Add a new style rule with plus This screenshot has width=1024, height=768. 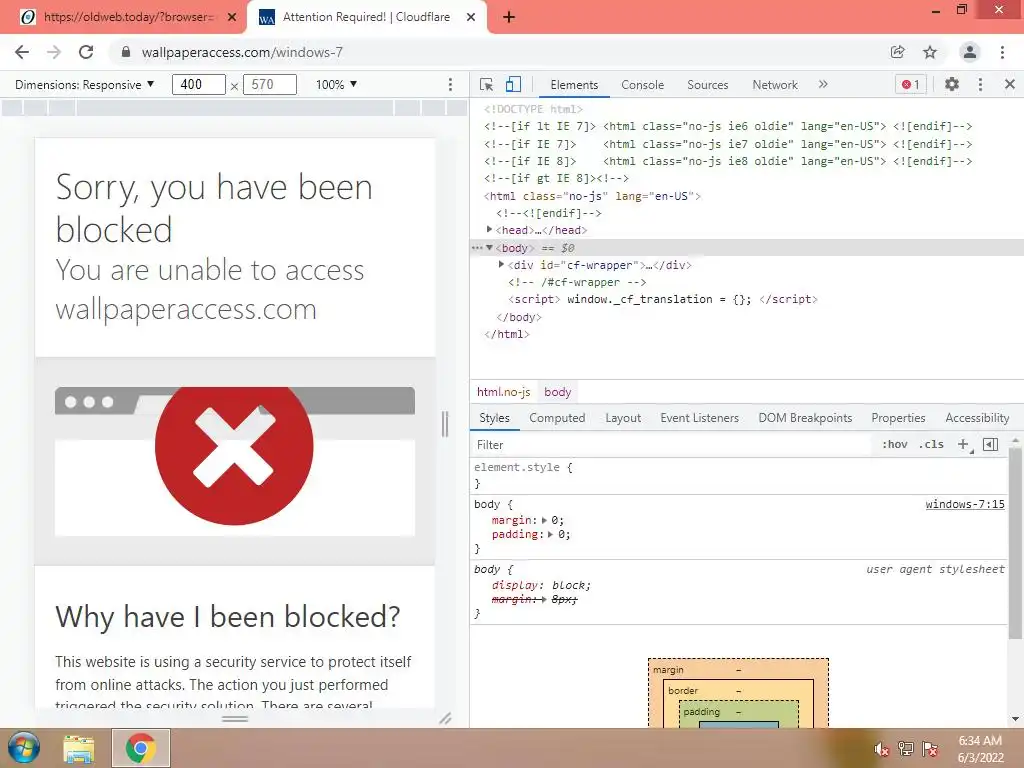[963, 445]
